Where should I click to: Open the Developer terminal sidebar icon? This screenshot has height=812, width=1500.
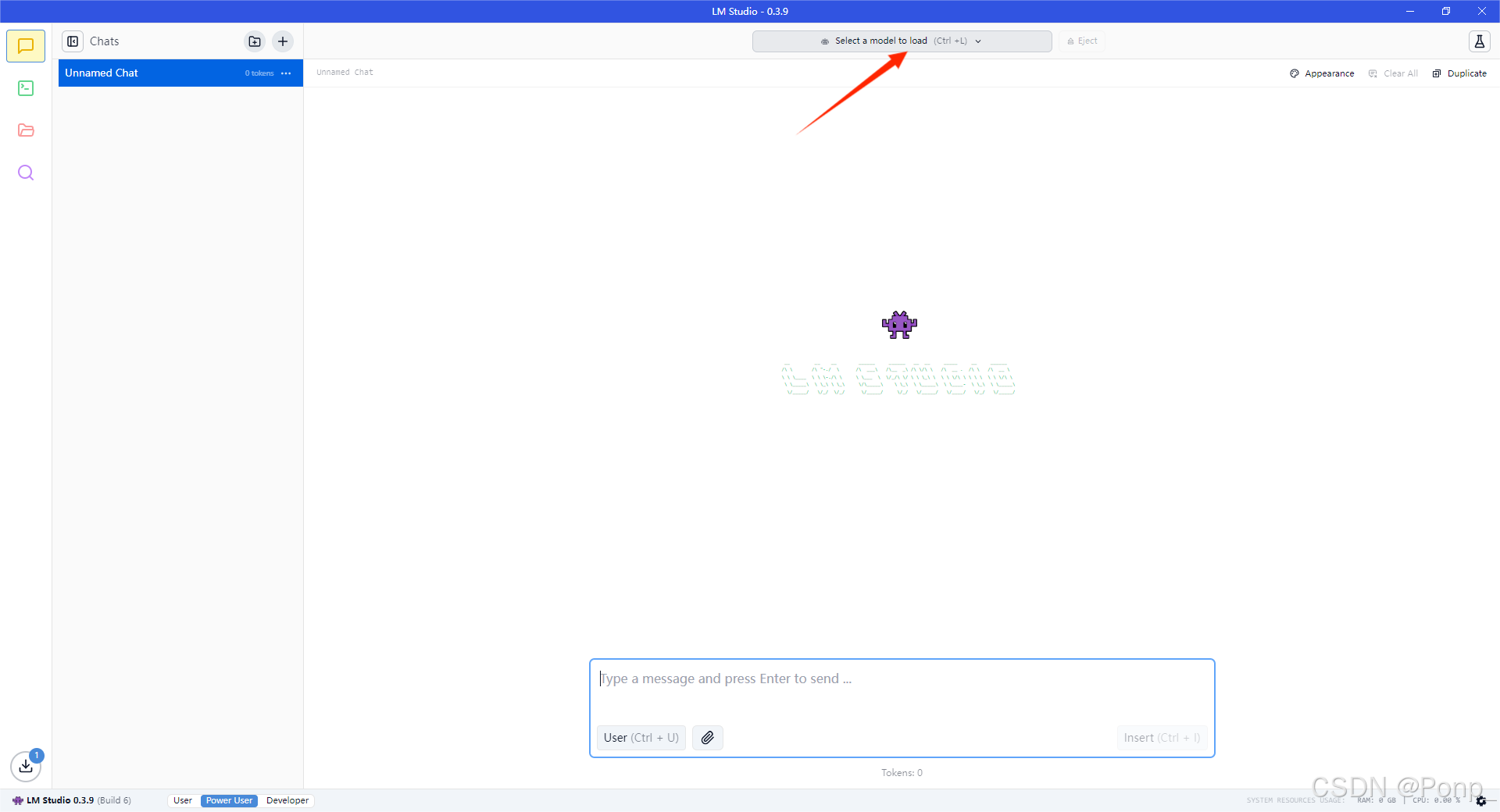(x=26, y=88)
